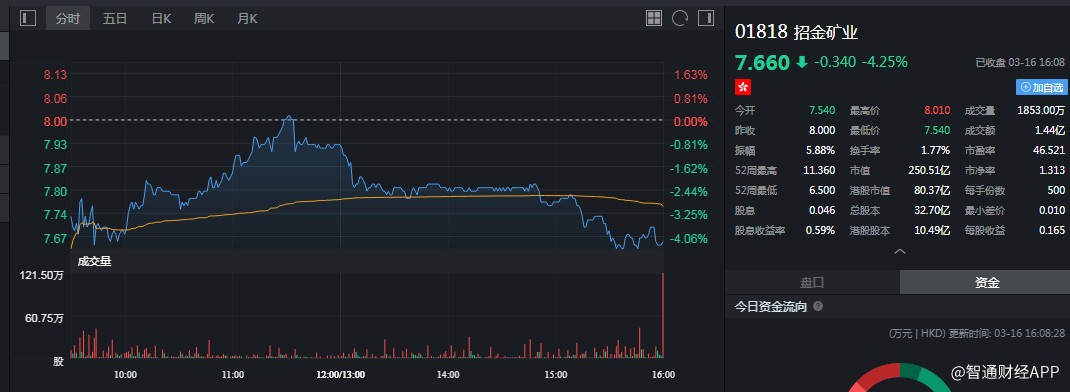Select the 资金 capital flow tab
1070x392 pixels.
point(987,283)
